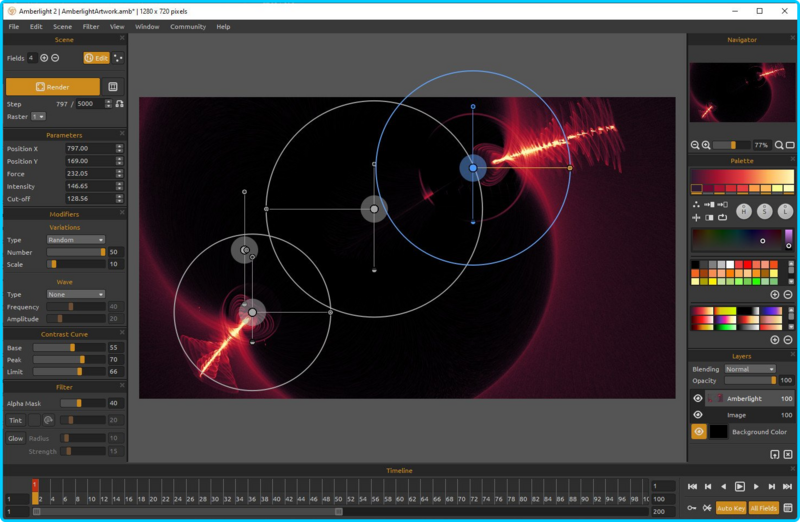The width and height of the screenshot is (800, 522).
Task: Click the loop arrow palette icon
Action: point(722,218)
